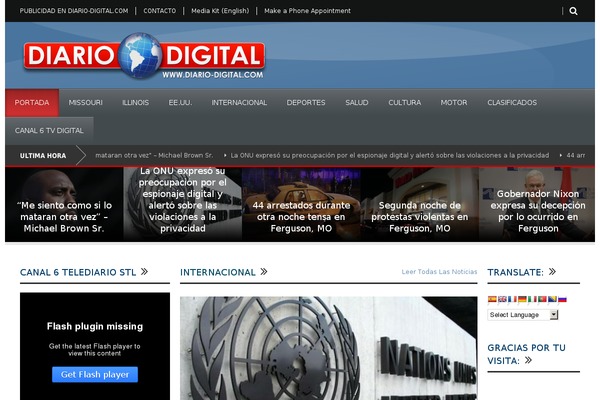The height and width of the screenshot is (400, 600).
Task: Open the Motor section
Action: 454,103
